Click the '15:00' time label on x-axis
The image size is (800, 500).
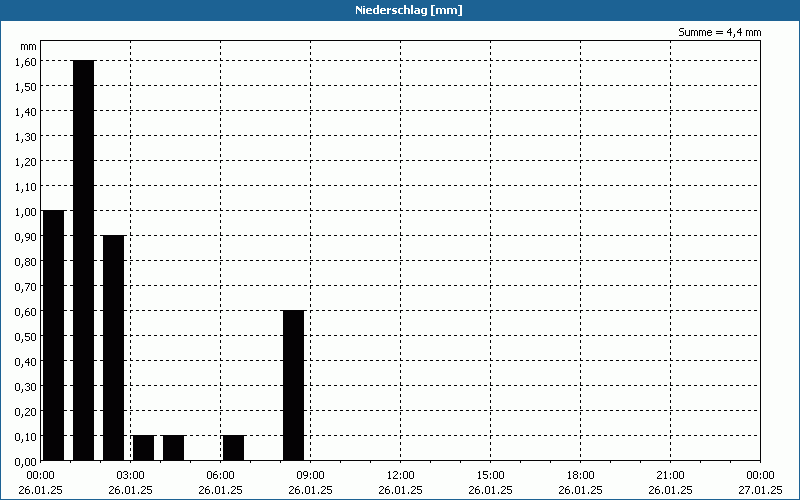(x=490, y=475)
